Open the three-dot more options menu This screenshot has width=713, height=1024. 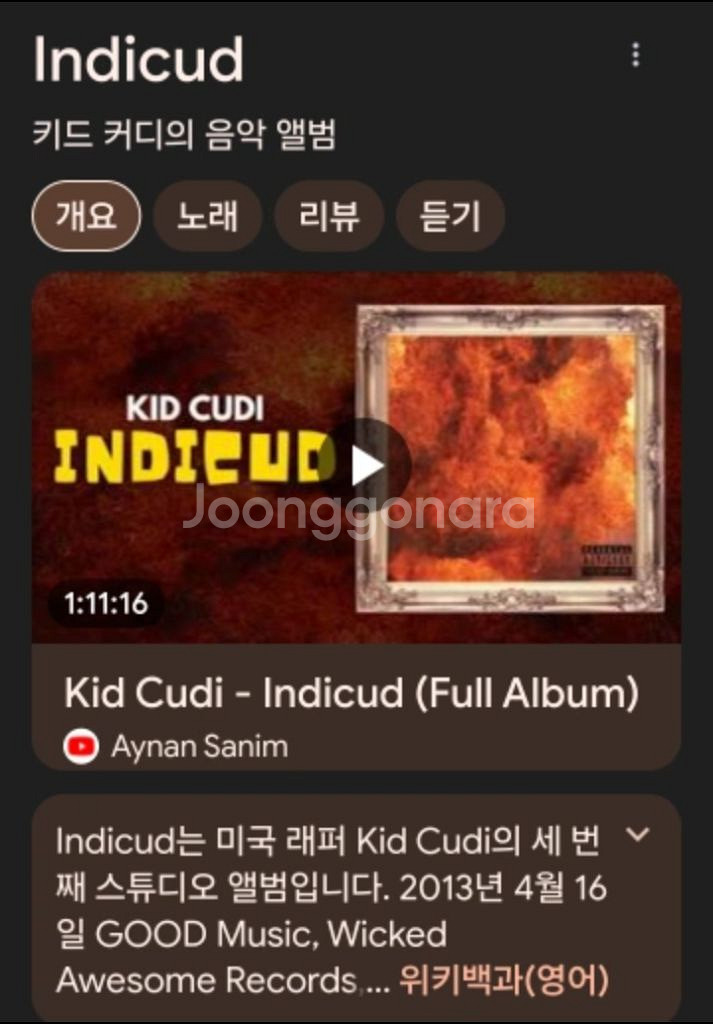tap(635, 56)
